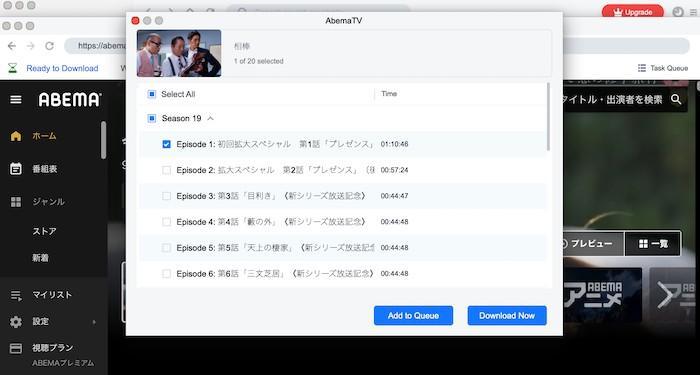Click Episode 1 time 01:10:46

(394, 144)
